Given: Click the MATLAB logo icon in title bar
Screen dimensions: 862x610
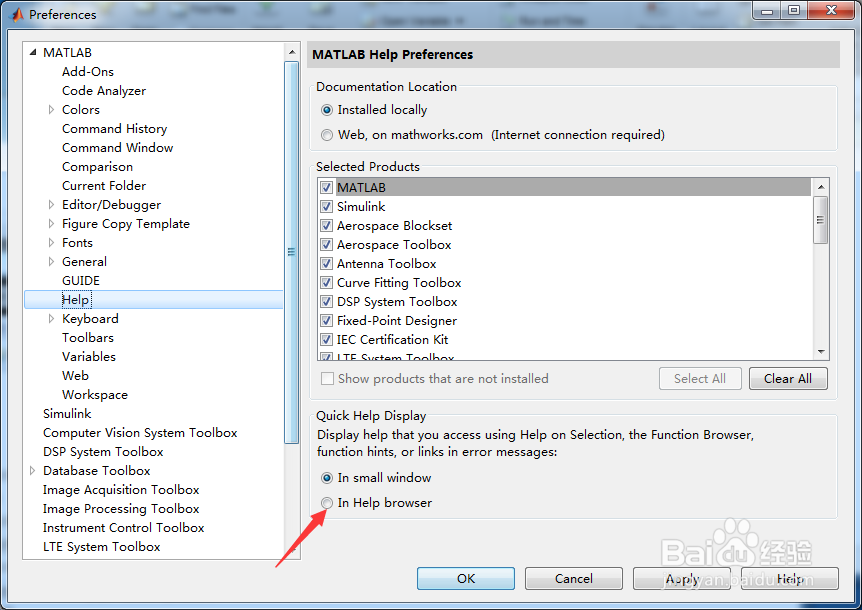Looking at the screenshot, I should pyautogui.click(x=17, y=15).
